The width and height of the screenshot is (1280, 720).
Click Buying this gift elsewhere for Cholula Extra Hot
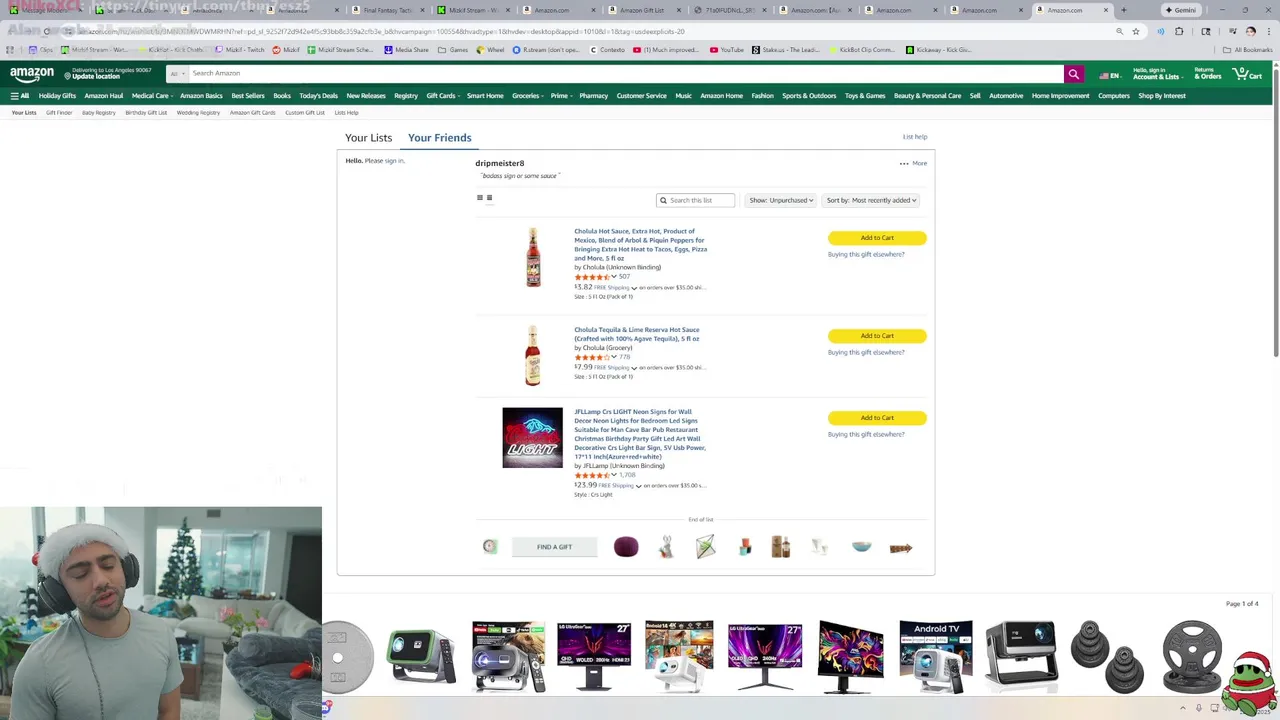866,254
